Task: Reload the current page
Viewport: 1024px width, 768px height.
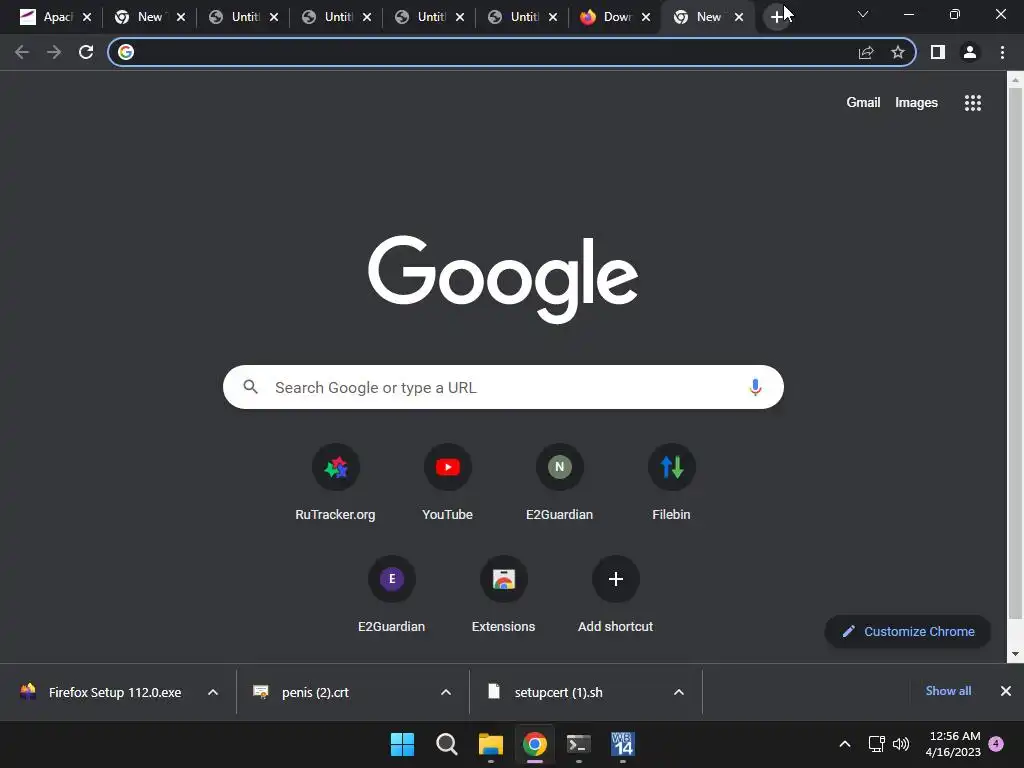Action: click(86, 52)
